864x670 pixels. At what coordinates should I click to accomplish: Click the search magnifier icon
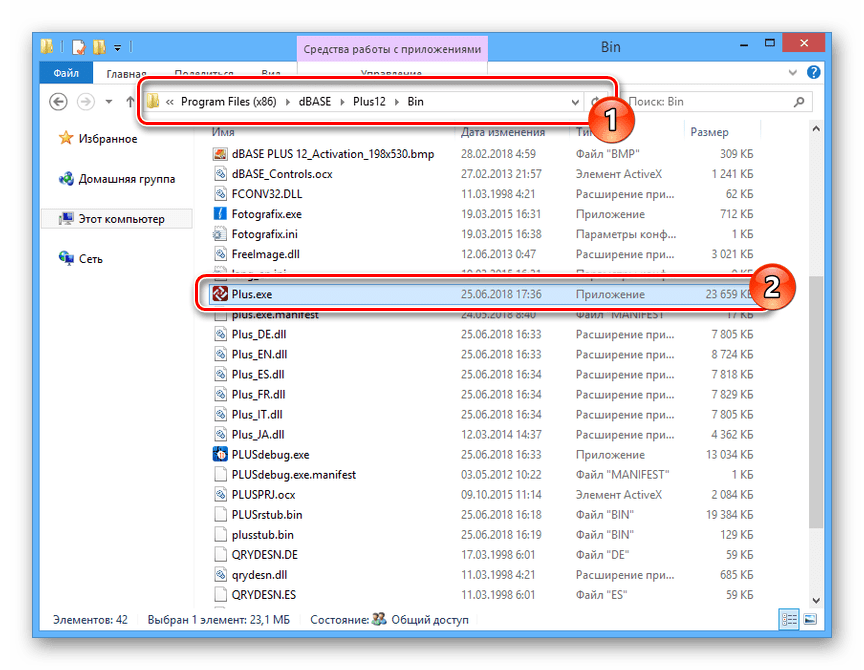click(x=799, y=102)
